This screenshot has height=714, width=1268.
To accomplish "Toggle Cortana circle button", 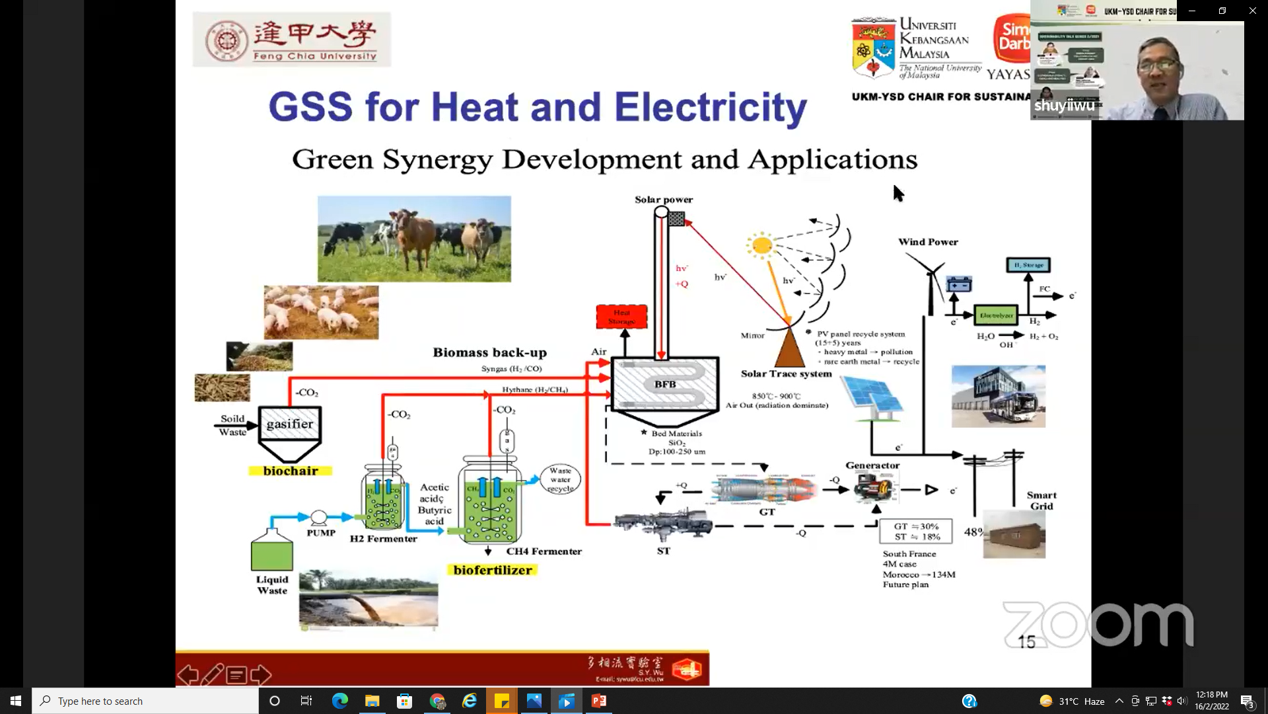I will [275, 701].
